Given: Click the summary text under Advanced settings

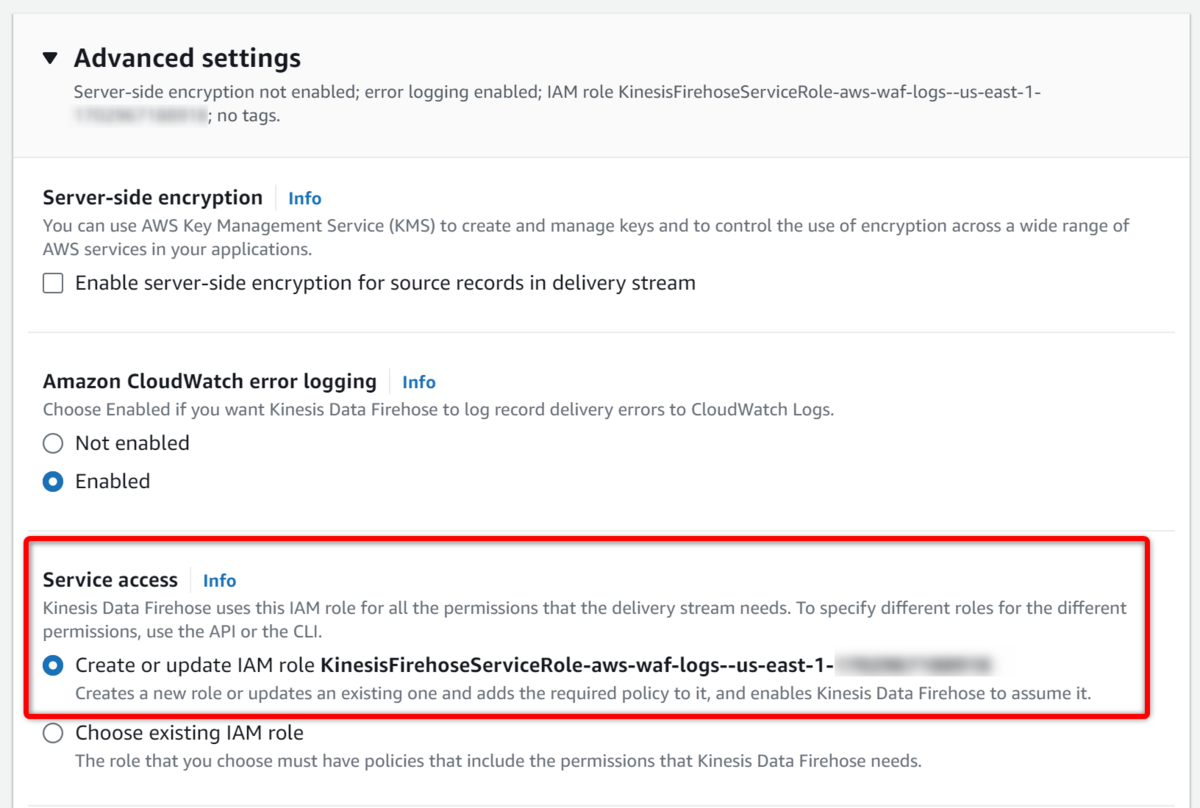Looking at the screenshot, I should pyautogui.click(x=557, y=92).
